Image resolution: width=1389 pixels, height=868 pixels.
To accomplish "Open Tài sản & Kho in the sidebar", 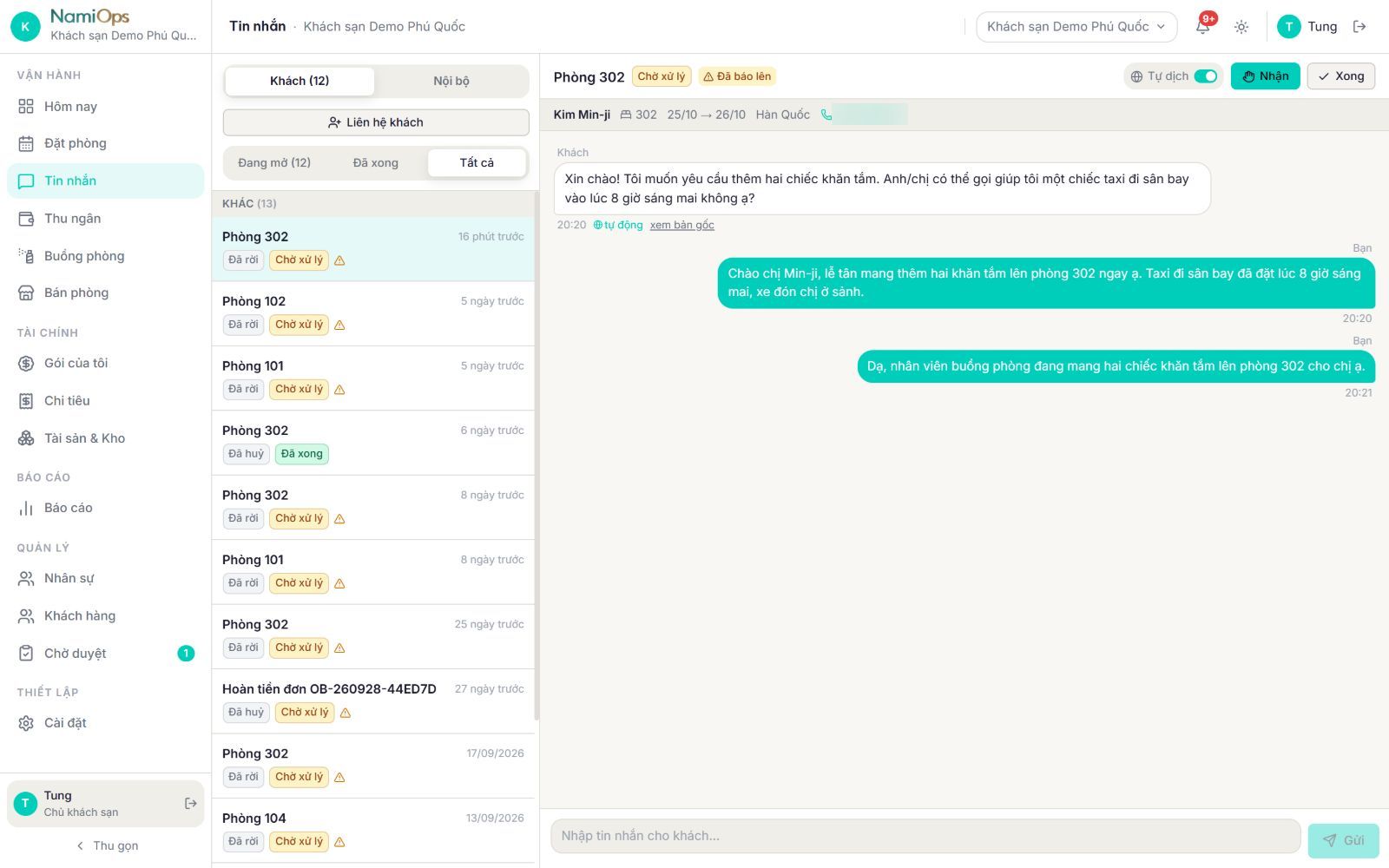I will pos(106,438).
